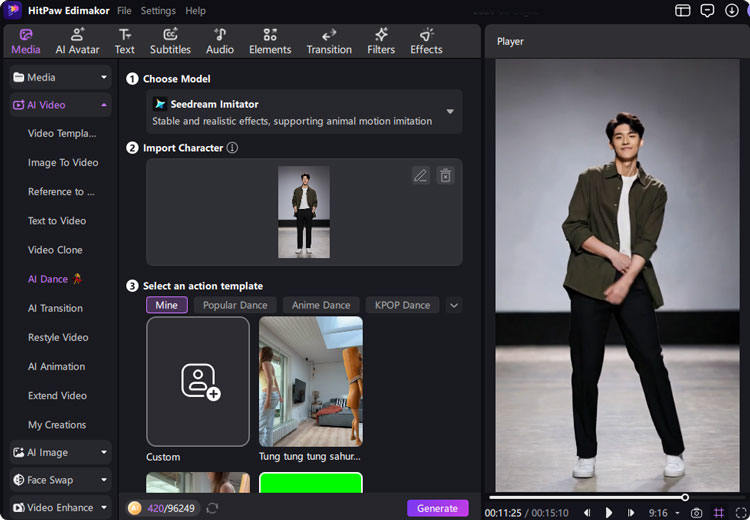Open the download icon in the title bar
The height and width of the screenshot is (520, 750).
731,10
